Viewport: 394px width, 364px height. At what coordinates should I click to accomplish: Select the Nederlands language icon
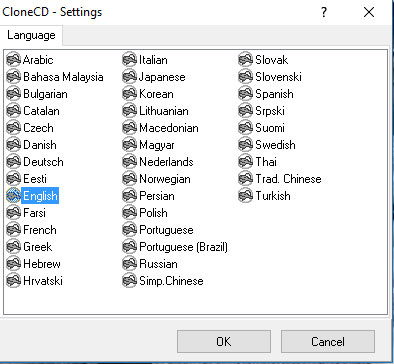129,162
